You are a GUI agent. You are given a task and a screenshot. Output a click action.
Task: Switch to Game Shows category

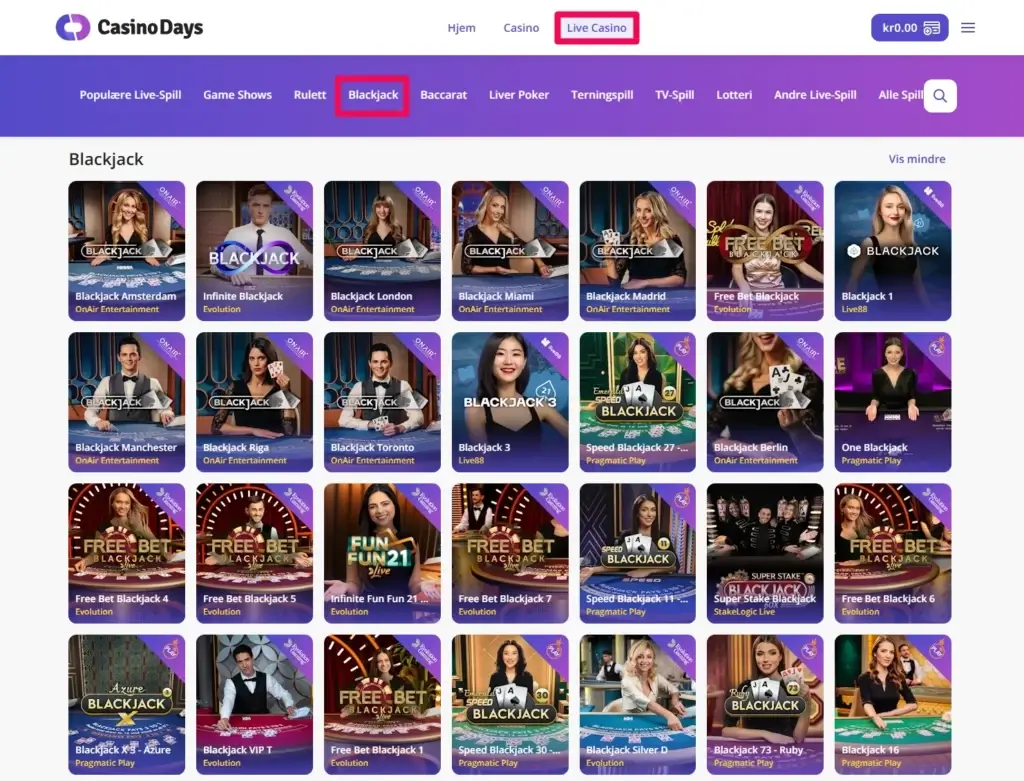pos(237,95)
